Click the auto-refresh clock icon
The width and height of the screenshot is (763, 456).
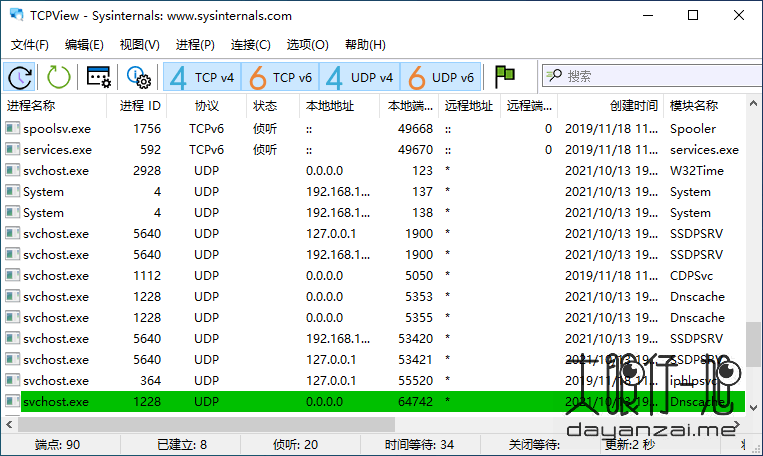tap(20, 77)
